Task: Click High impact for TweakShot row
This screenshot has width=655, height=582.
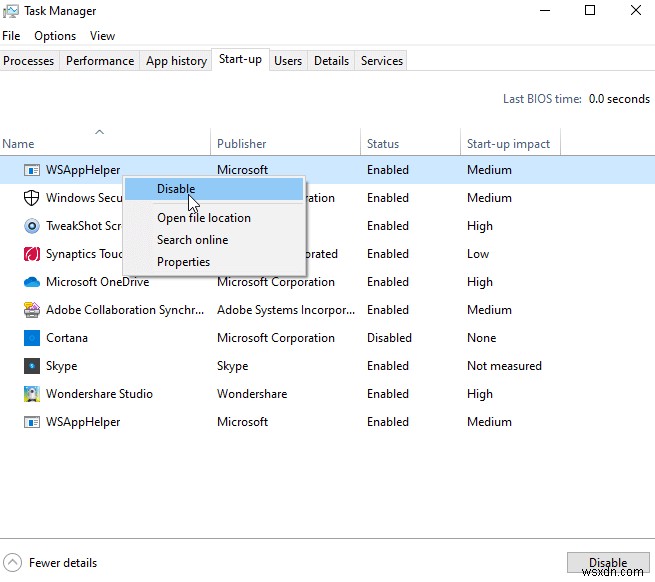Action: (x=480, y=226)
